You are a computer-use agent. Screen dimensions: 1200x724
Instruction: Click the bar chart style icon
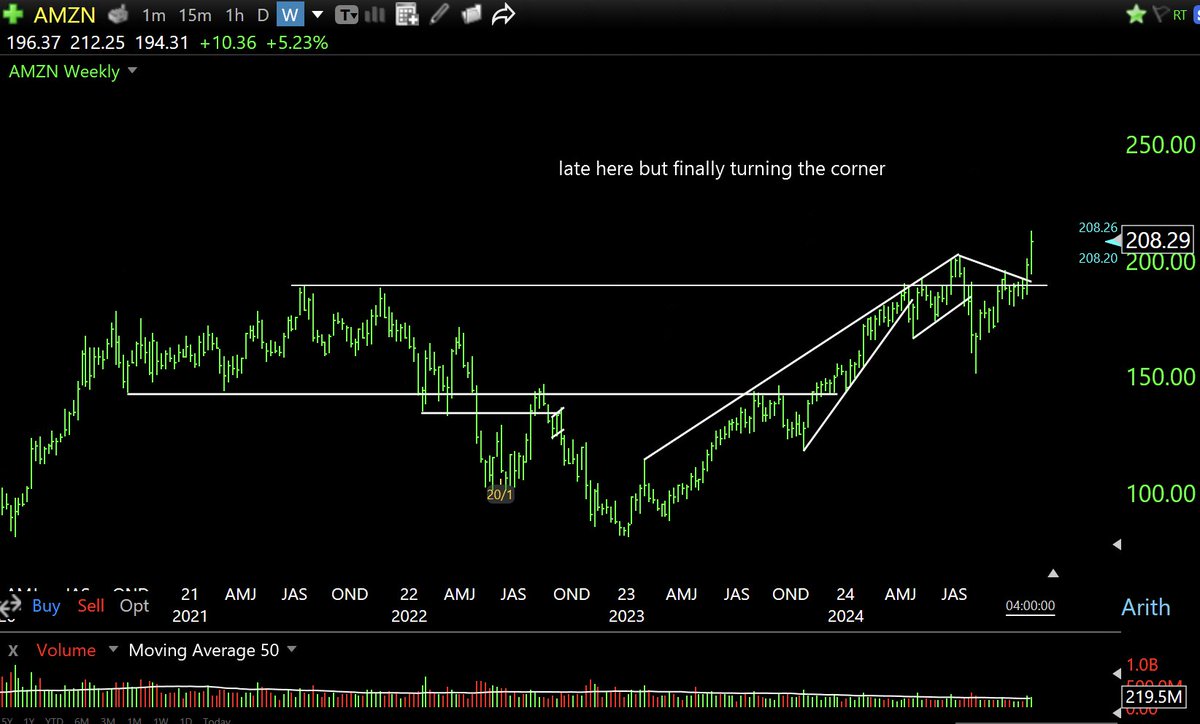[x=376, y=15]
